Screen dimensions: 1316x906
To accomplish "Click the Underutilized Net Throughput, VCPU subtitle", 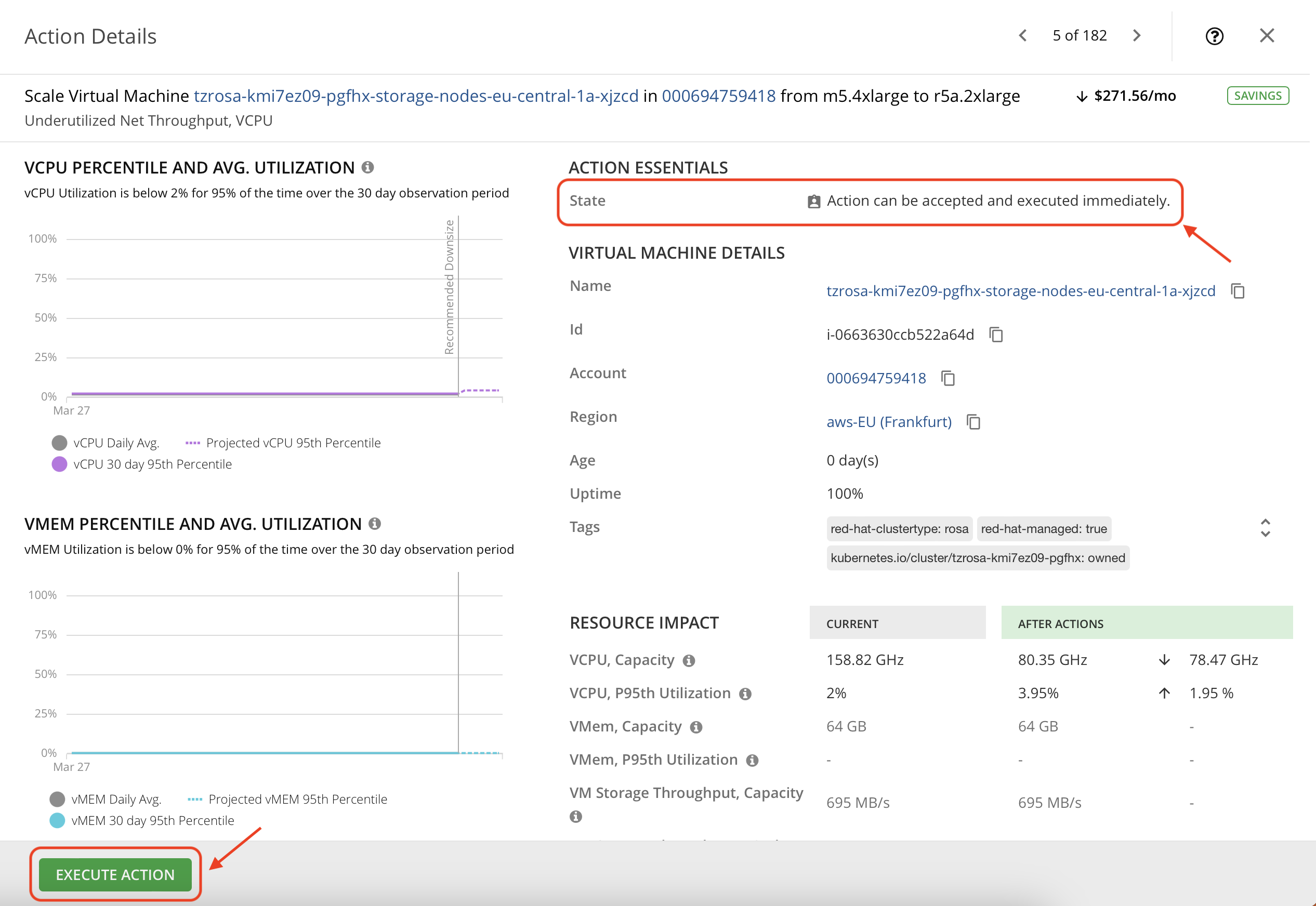I will click(148, 121).
